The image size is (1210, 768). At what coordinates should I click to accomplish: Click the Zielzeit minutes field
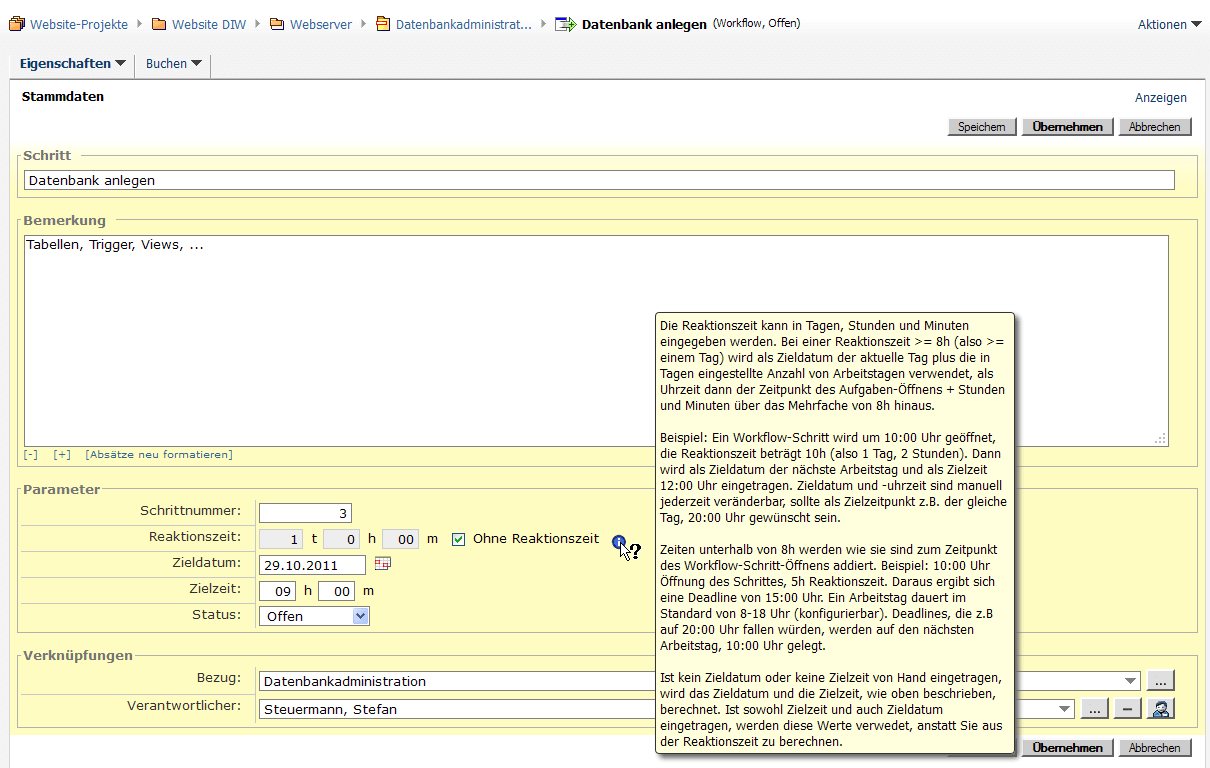(x=337, y=591)
